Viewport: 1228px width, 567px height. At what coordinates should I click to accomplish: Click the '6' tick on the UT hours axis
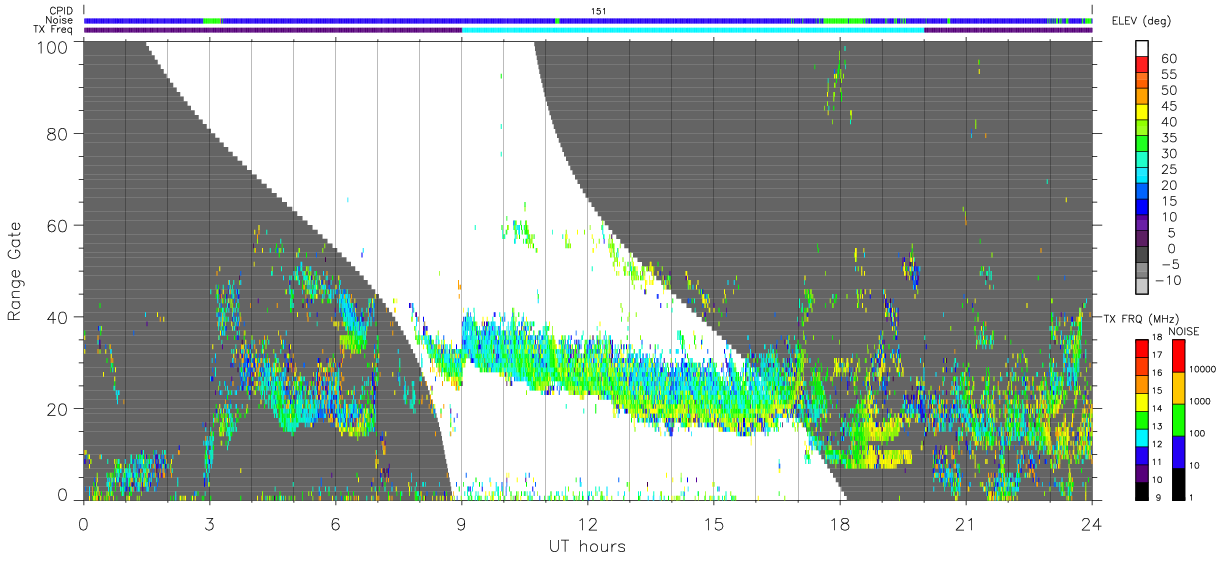click(335, 523)
